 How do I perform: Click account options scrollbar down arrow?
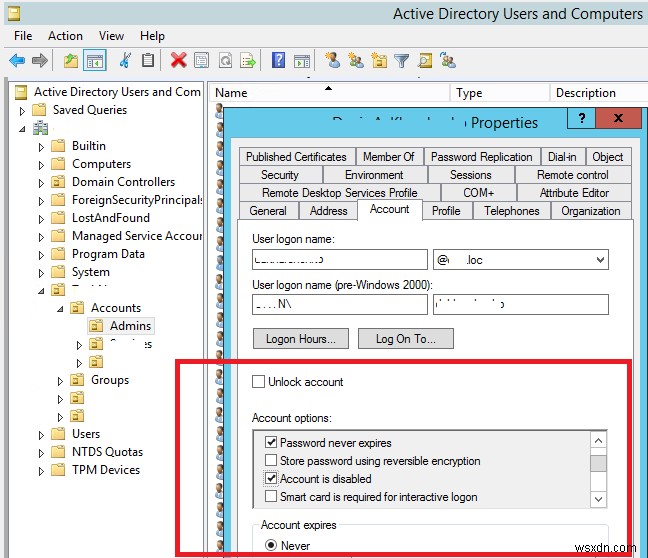(598, 499)
